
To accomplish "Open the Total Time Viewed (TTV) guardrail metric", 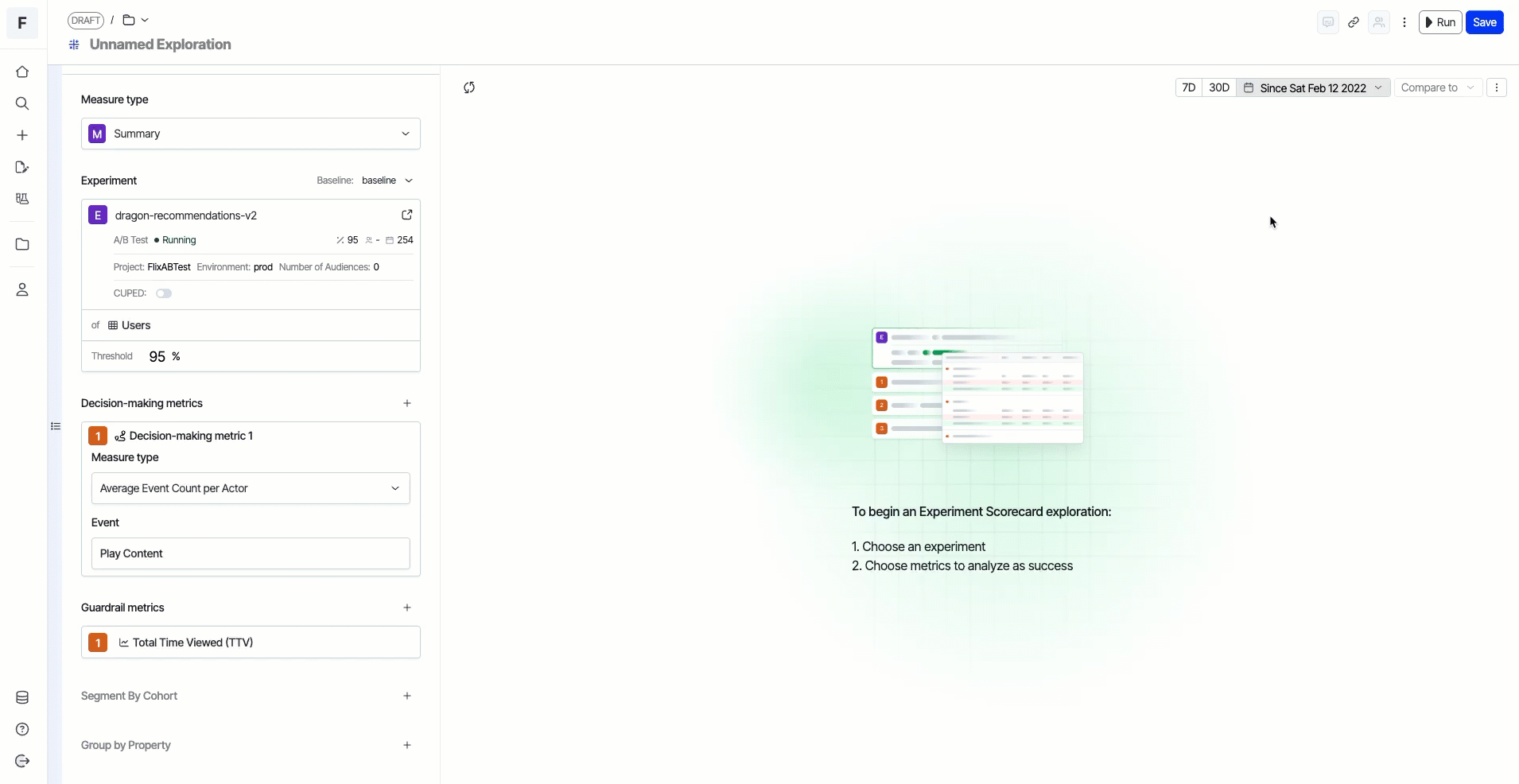I will 251,642.
